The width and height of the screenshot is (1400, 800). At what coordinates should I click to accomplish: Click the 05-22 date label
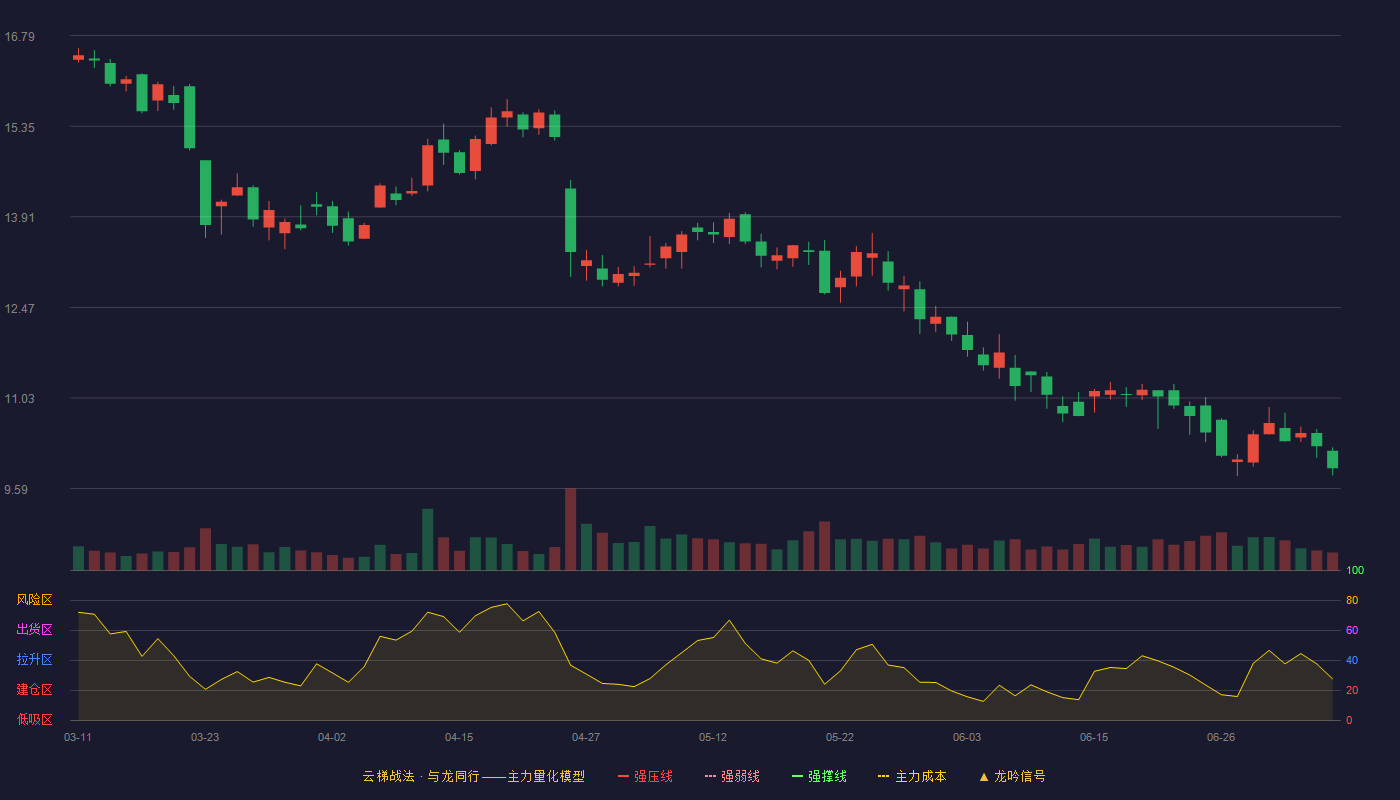pyautogui.click(x=840, y=737)
